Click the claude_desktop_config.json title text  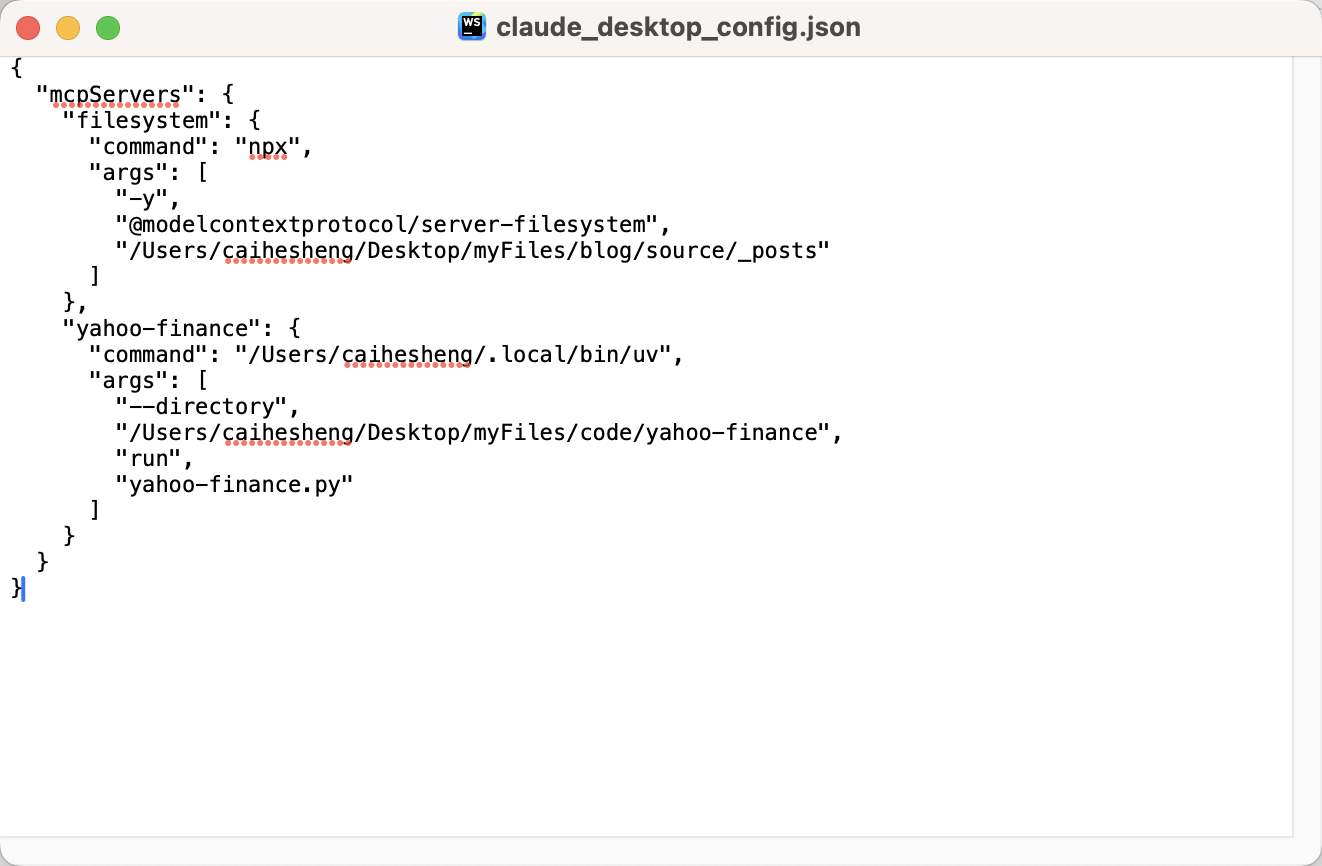pos(678,27)
